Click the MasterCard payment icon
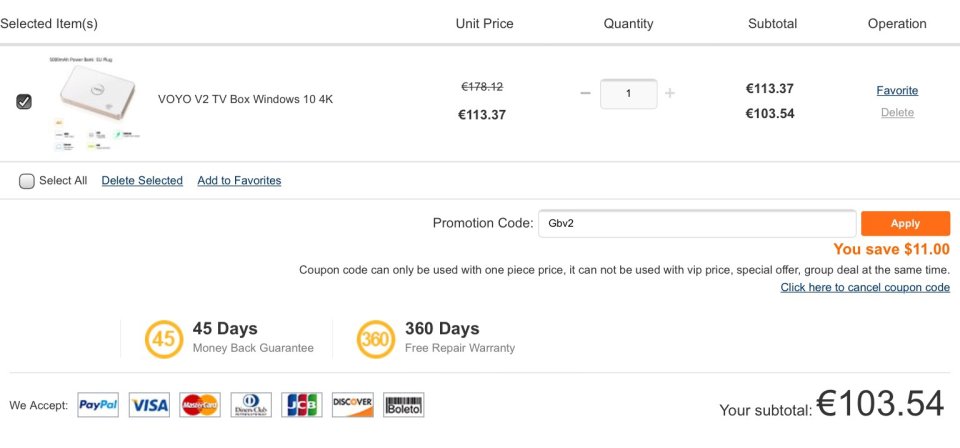This screenshot has height=448, width=960. [x=200, y=405]
